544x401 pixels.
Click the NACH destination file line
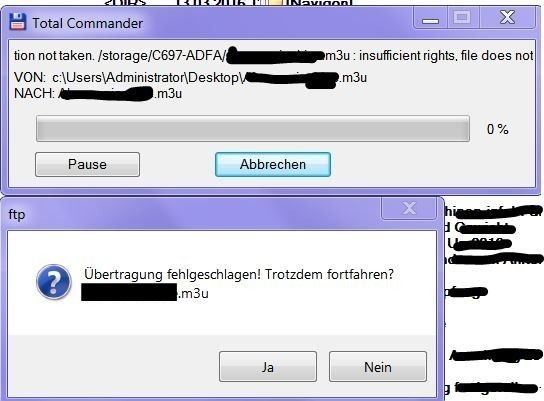click(x=98, y=94)
